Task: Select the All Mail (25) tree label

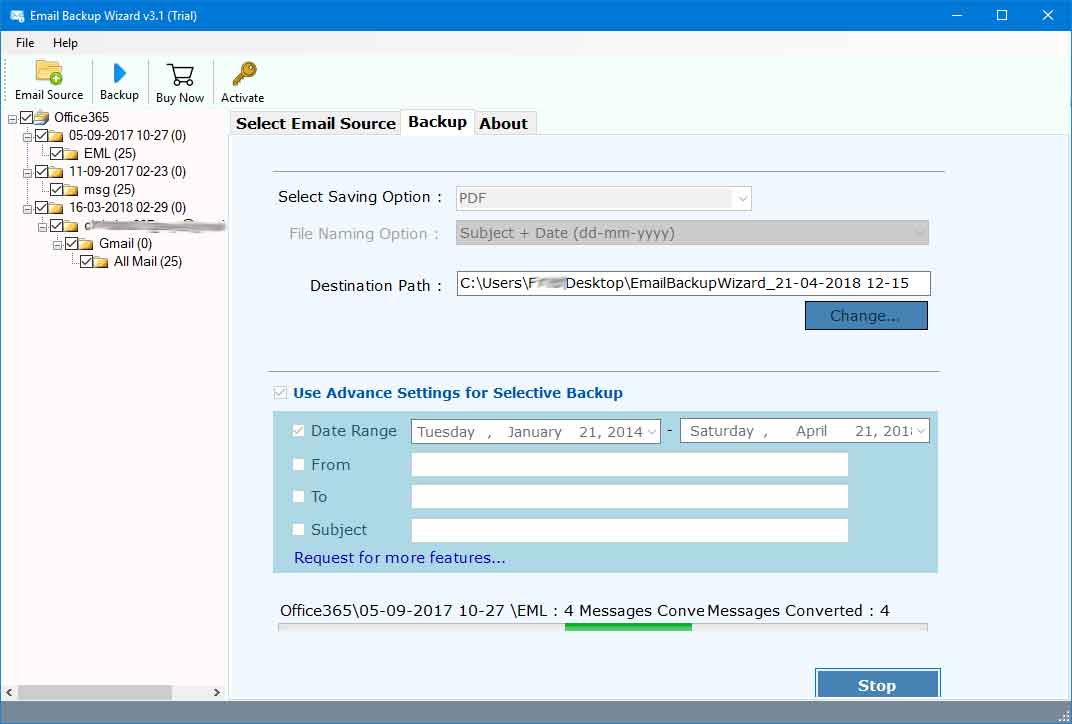Action: coord(148,261)
